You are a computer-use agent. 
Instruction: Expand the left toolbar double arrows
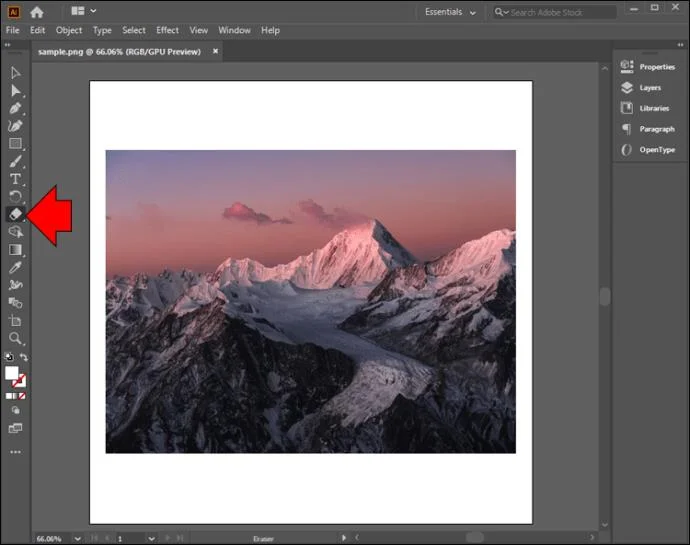coord(7,44)
